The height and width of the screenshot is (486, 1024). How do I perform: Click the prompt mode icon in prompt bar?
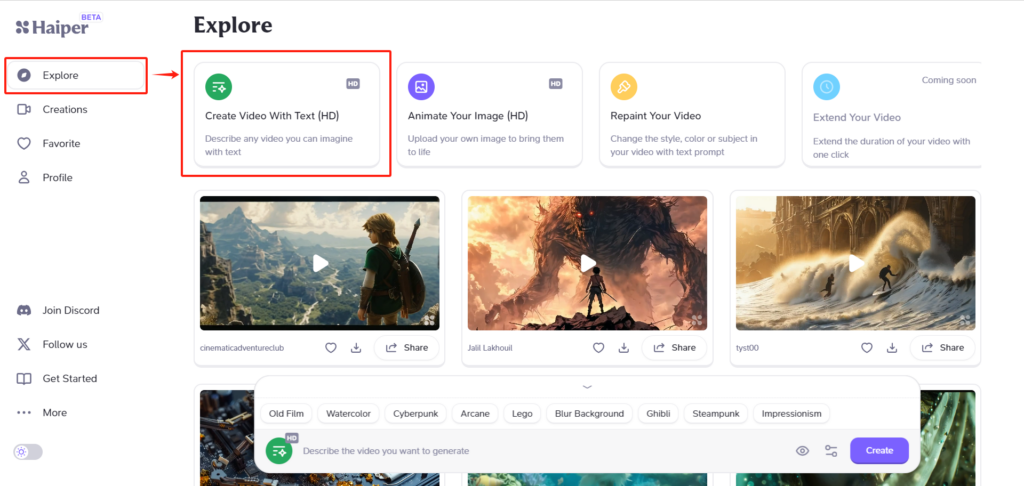click(x=280, y=450)
